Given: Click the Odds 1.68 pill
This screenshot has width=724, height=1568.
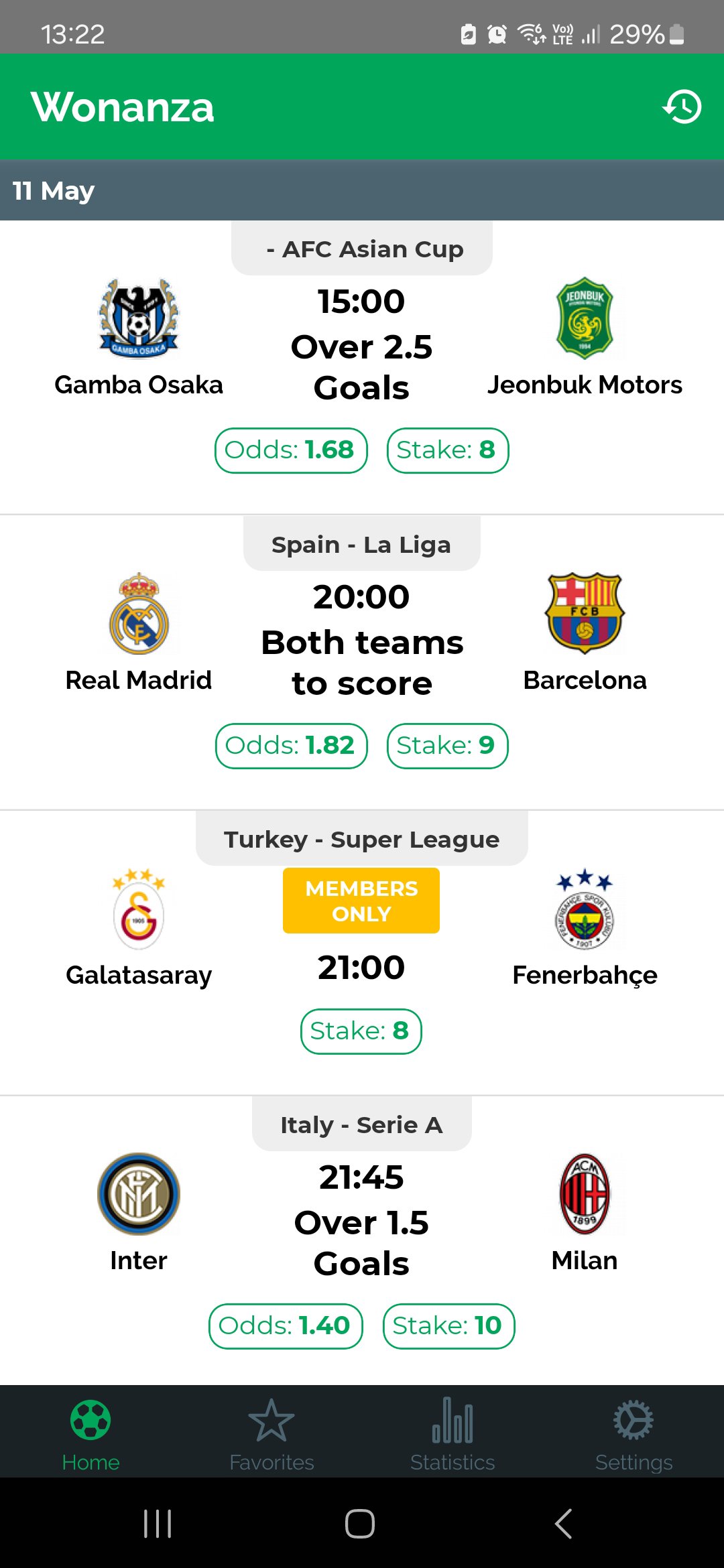Looking at the screenshot, I should 291,450.
